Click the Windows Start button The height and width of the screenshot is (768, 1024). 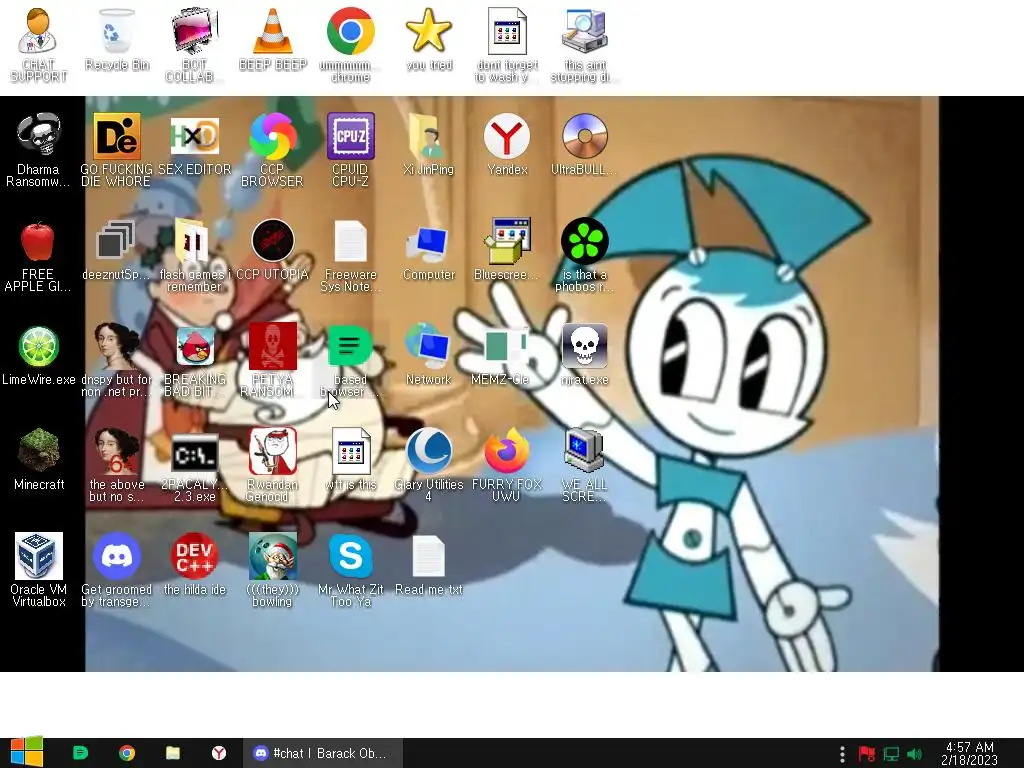pos(26,752)
